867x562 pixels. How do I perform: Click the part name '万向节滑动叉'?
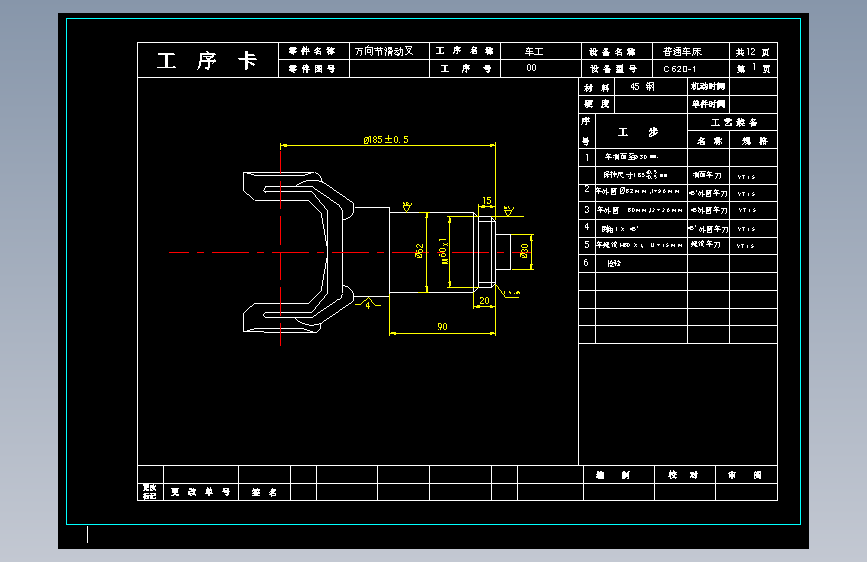click(384, 51)
